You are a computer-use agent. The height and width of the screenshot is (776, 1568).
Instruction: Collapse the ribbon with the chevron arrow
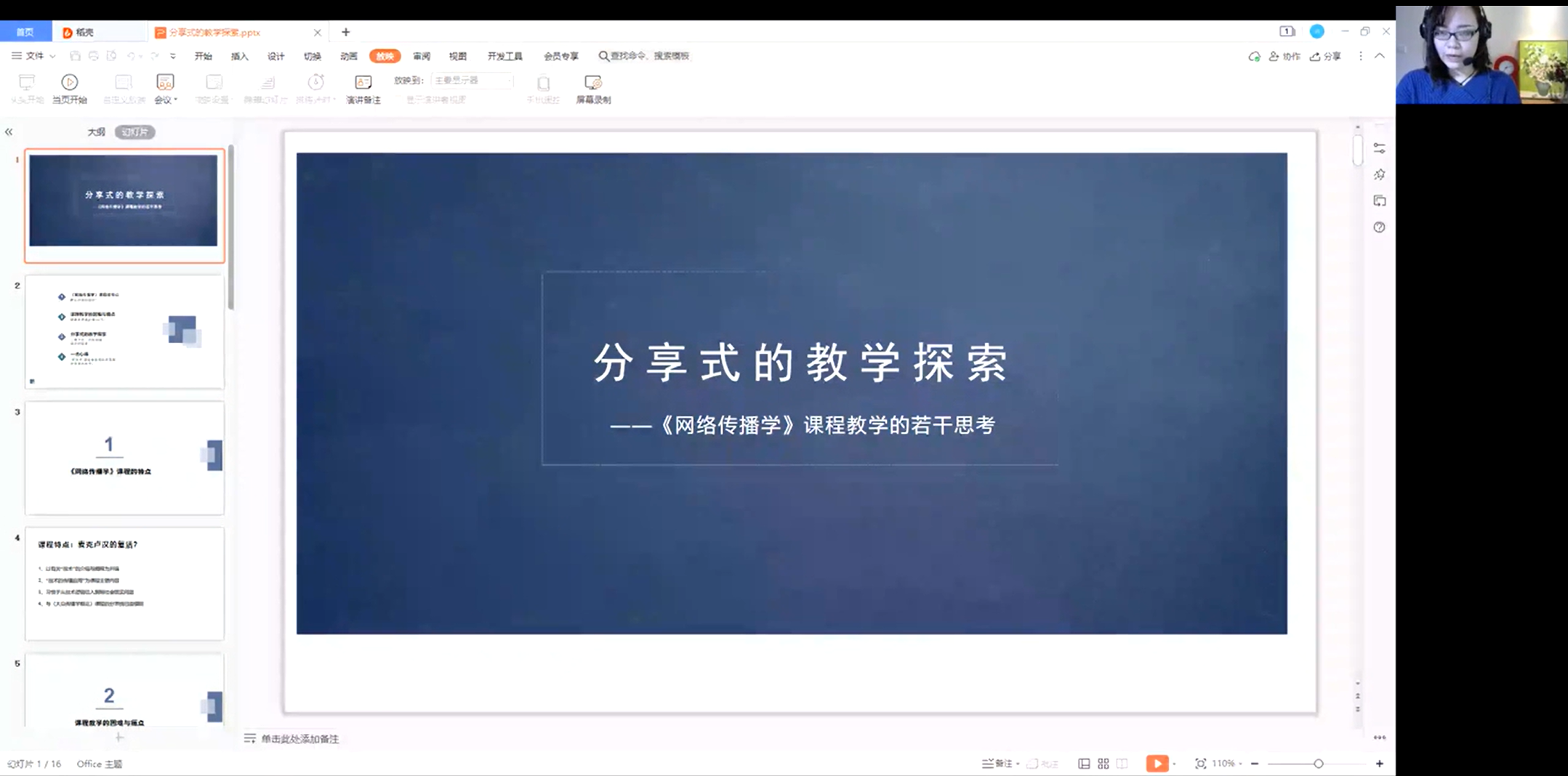click(1378, 55)
